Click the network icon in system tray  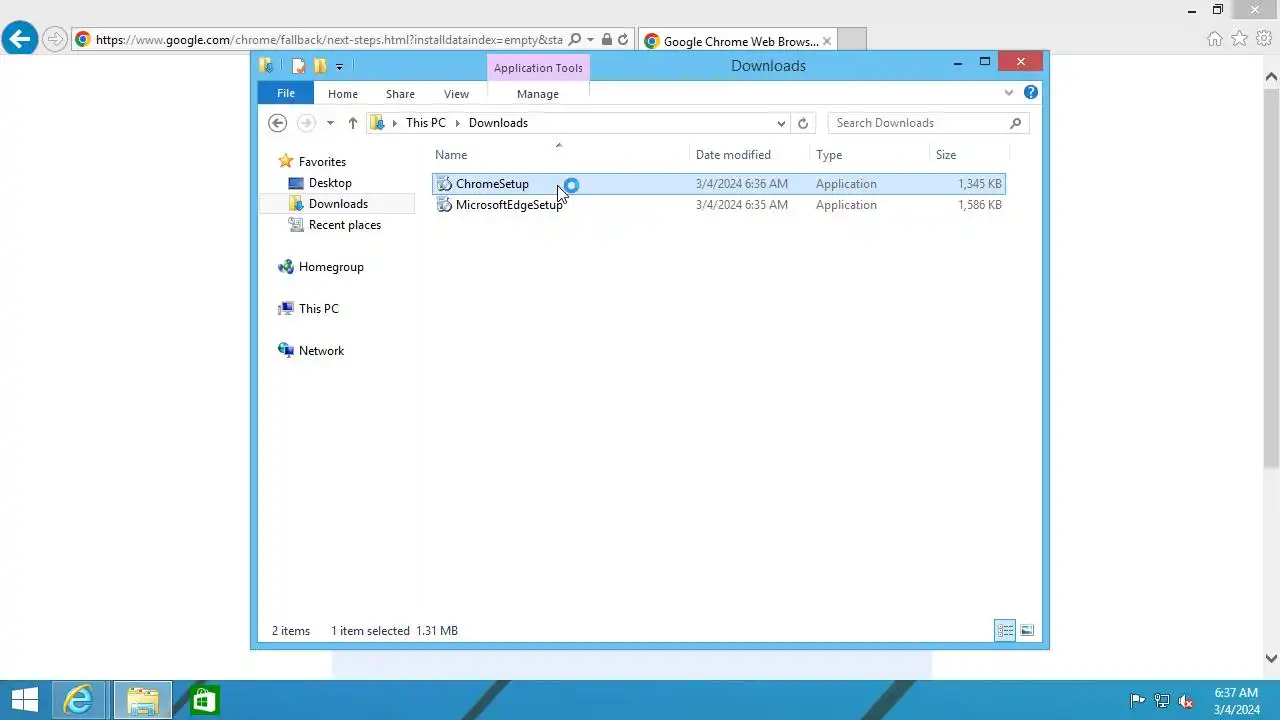[1162, 701]
